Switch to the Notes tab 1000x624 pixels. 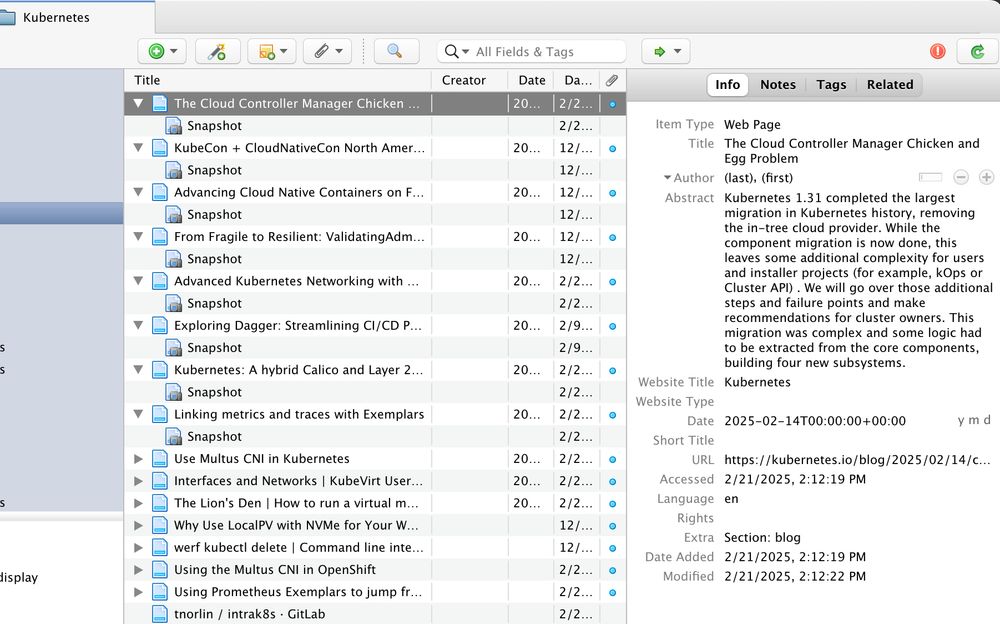[x=777, y=85]
